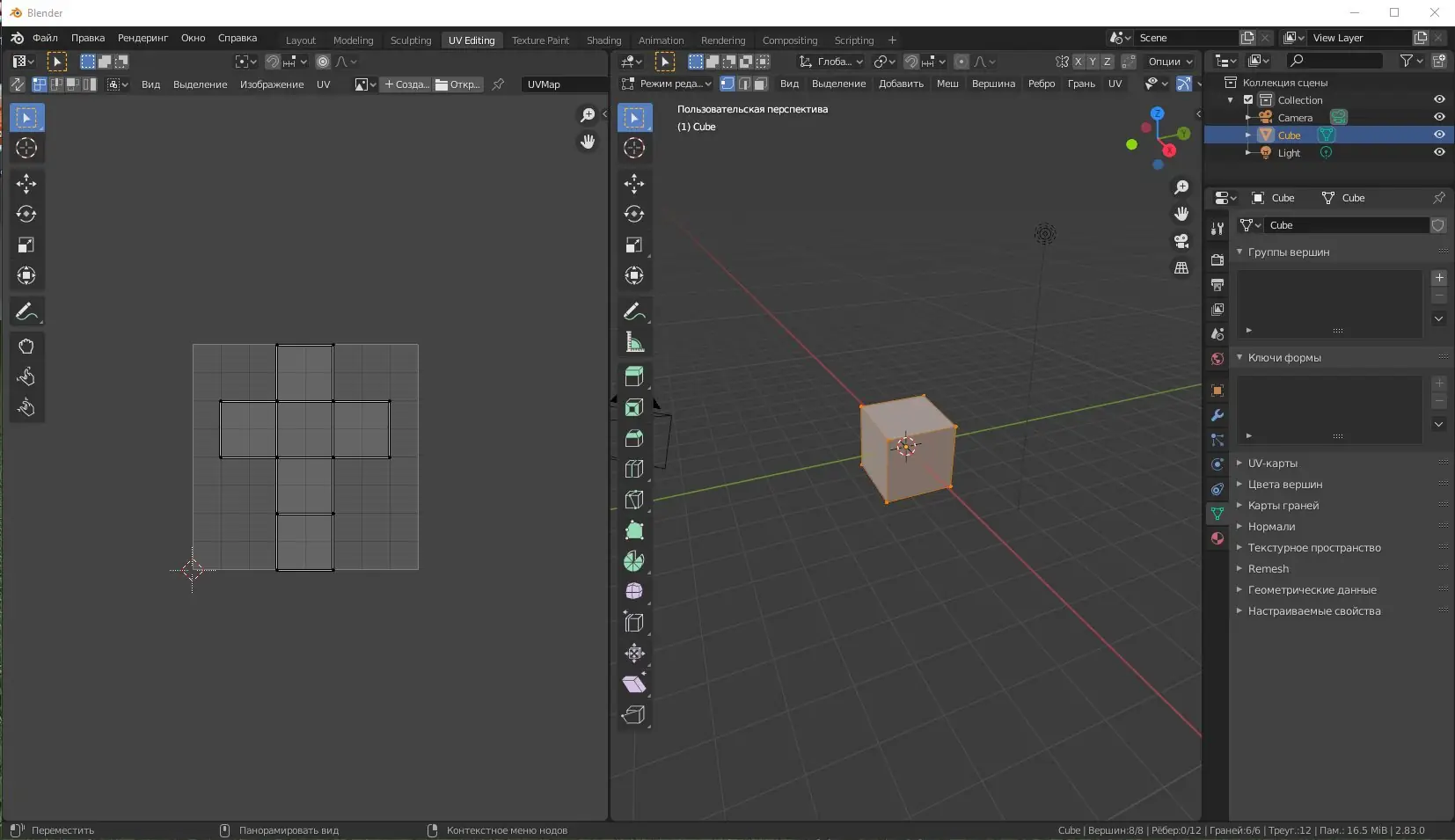Select the Rotate tool in the UV editor toolbar
Viewport: 1455px width, 840px height.
[x=26, y=214]
